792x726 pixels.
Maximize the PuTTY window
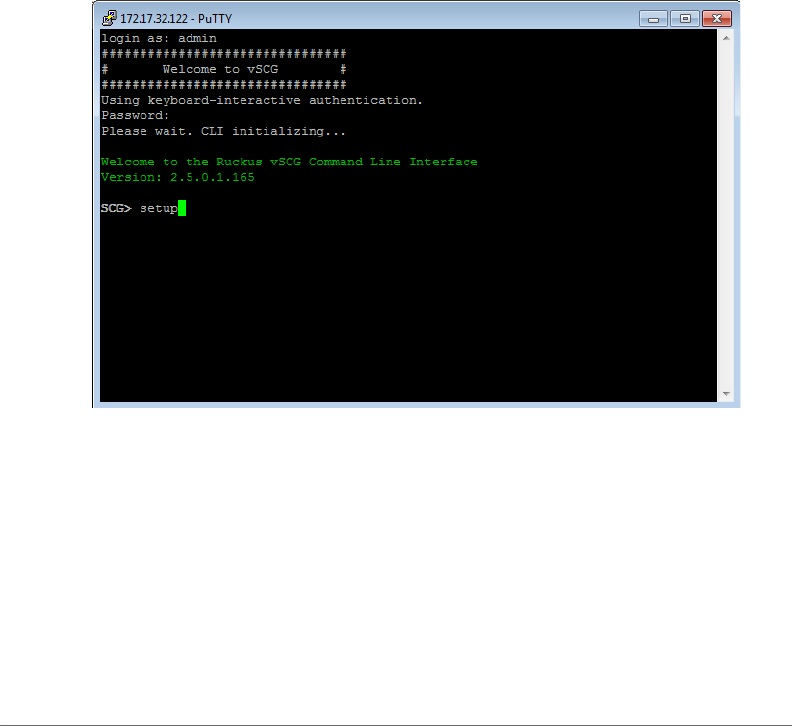[x=685, y=19]
